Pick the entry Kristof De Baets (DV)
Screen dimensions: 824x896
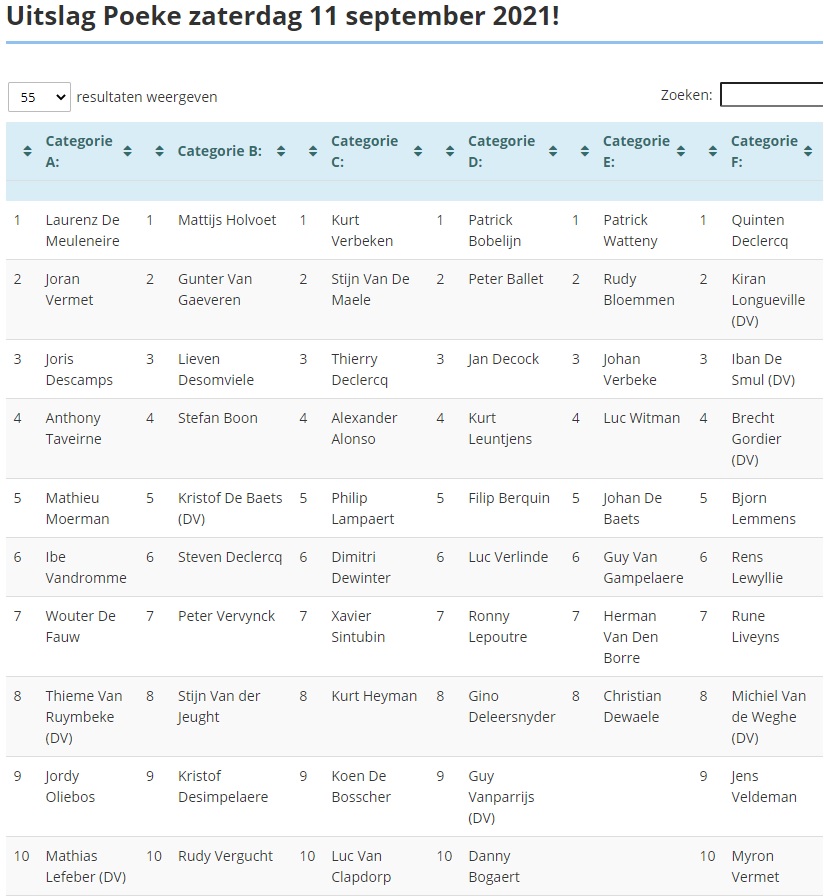[230, 508]
